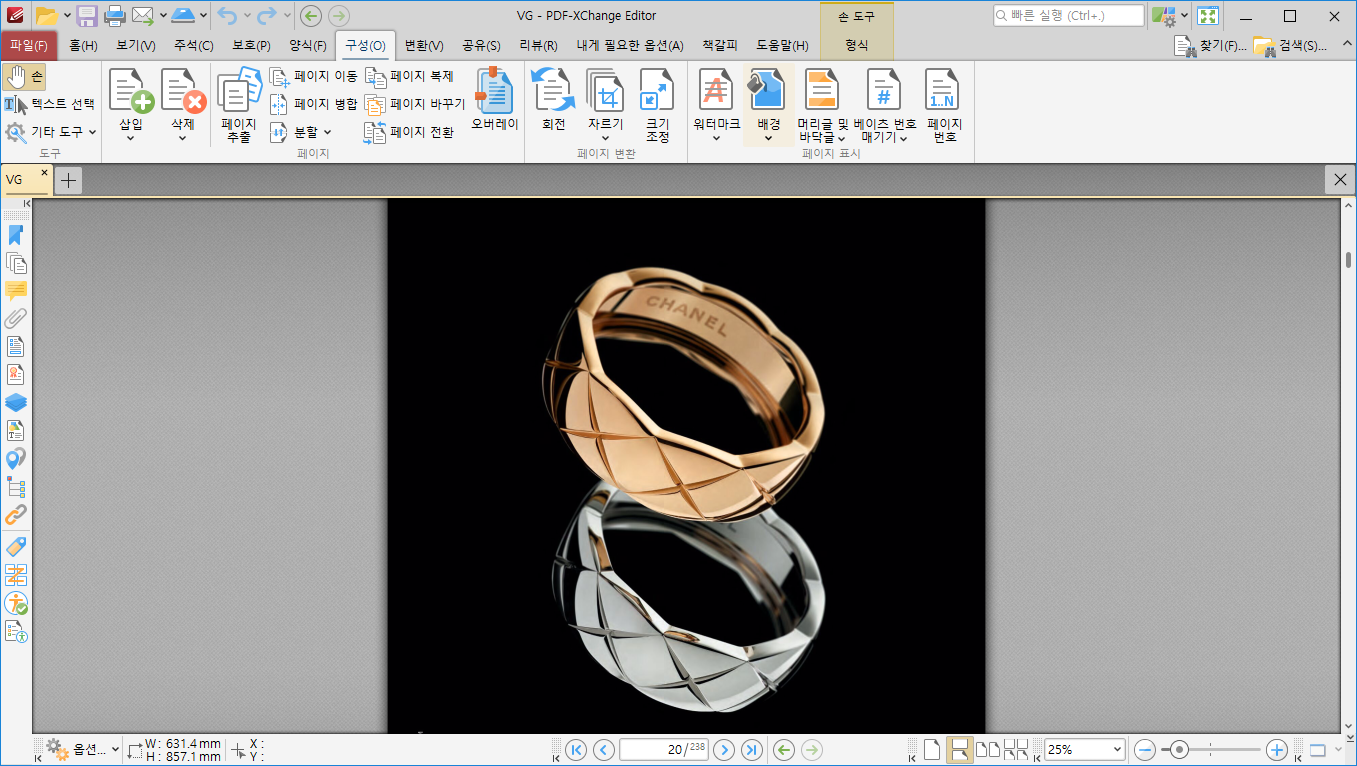Click the vertical scrollbar thumb
1357x766 pixels.
(1348, 260)
